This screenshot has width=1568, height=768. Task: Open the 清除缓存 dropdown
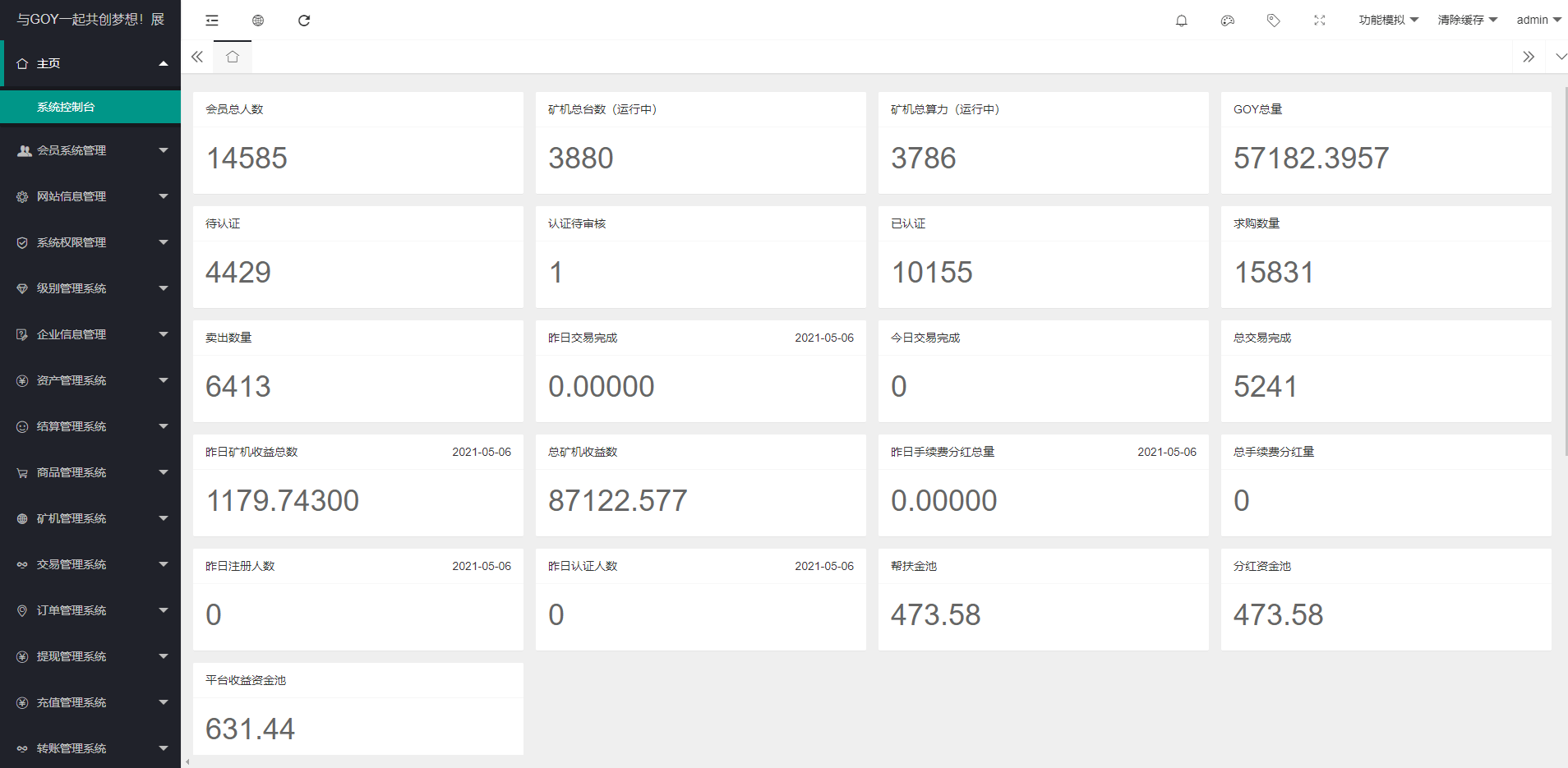(1467, 20)
